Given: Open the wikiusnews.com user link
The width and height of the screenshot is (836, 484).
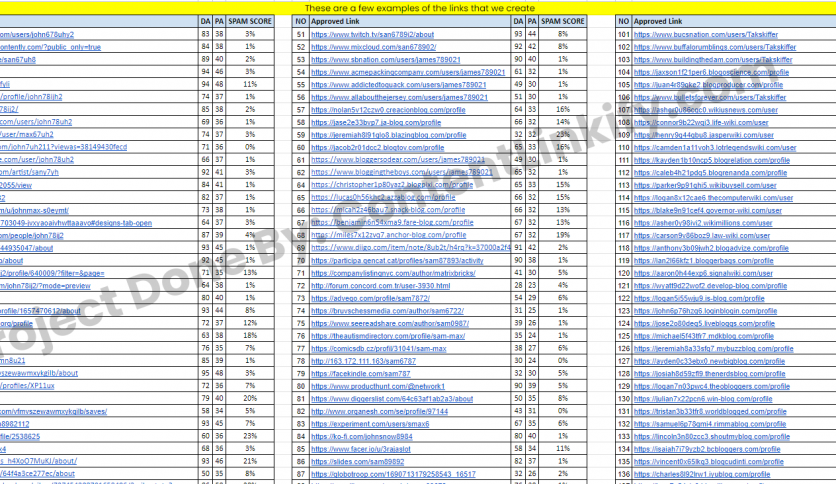Looking at the screenshot, I should [705, 110].
